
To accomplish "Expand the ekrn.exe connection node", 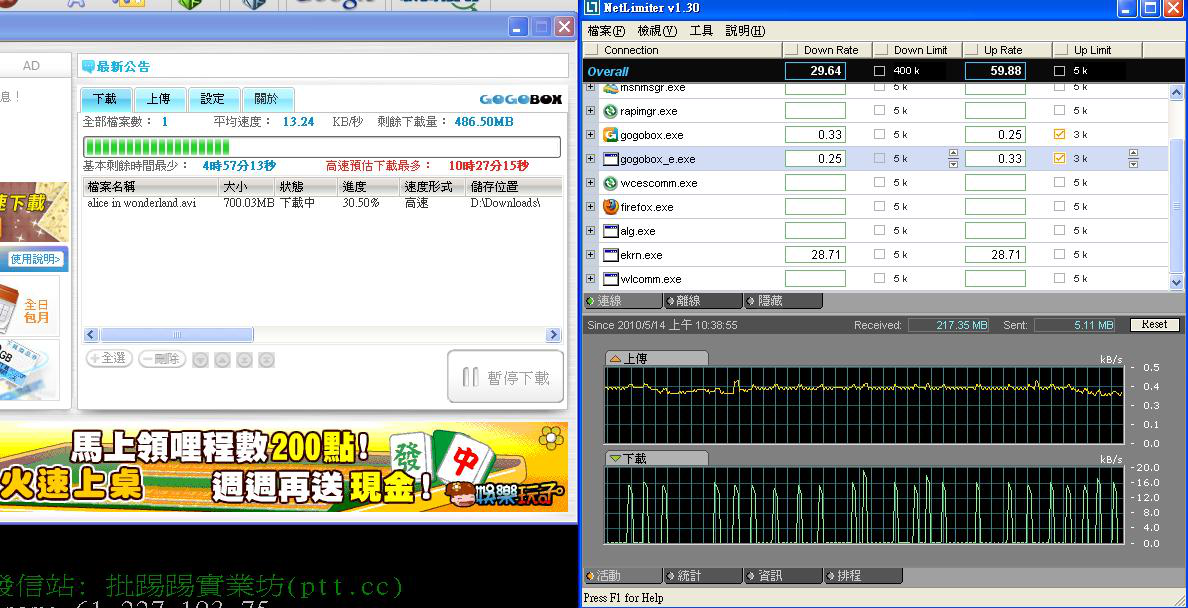I will pyautogui.click(x=590, y=255).
